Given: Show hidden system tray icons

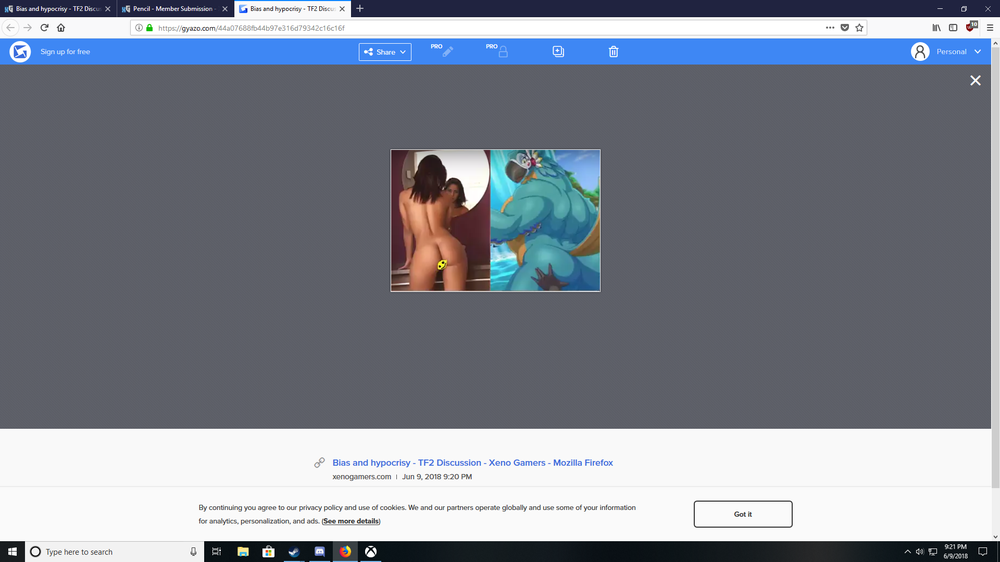Looking at the screenshot, I should (908, 552).
